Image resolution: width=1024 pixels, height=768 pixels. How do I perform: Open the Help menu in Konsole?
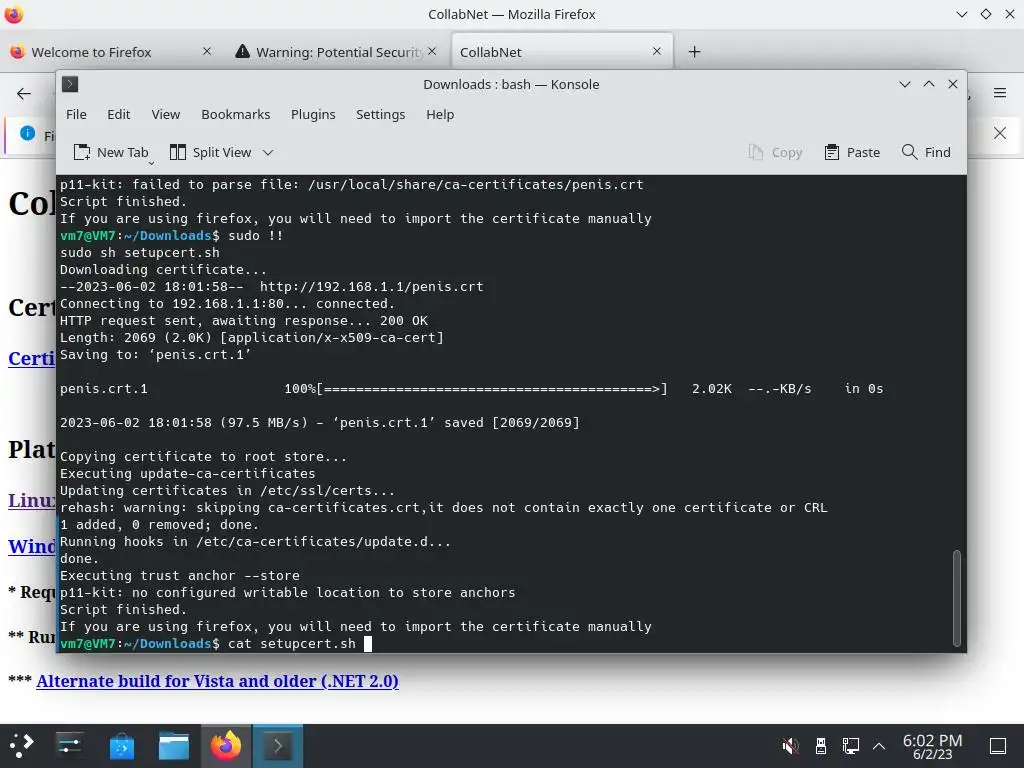[x=440, y=114]
